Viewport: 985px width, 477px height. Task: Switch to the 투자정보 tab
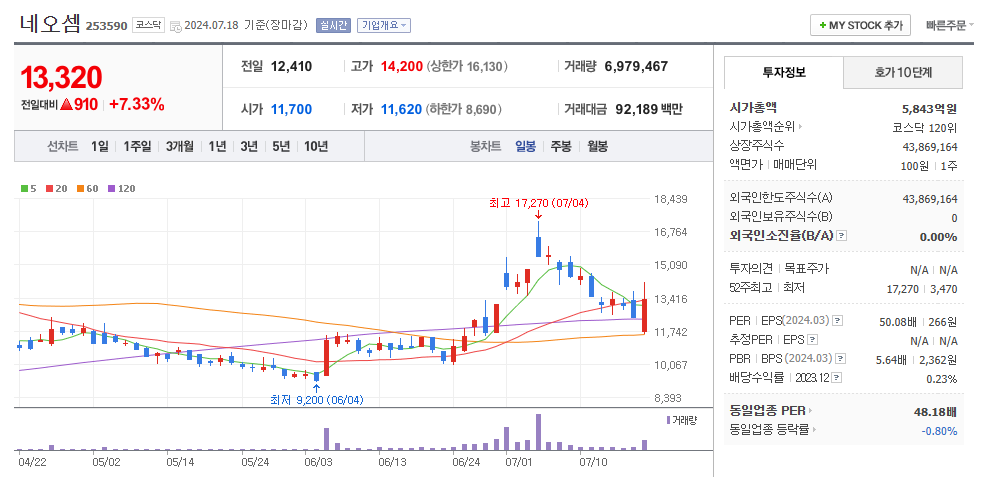point(784,72)
